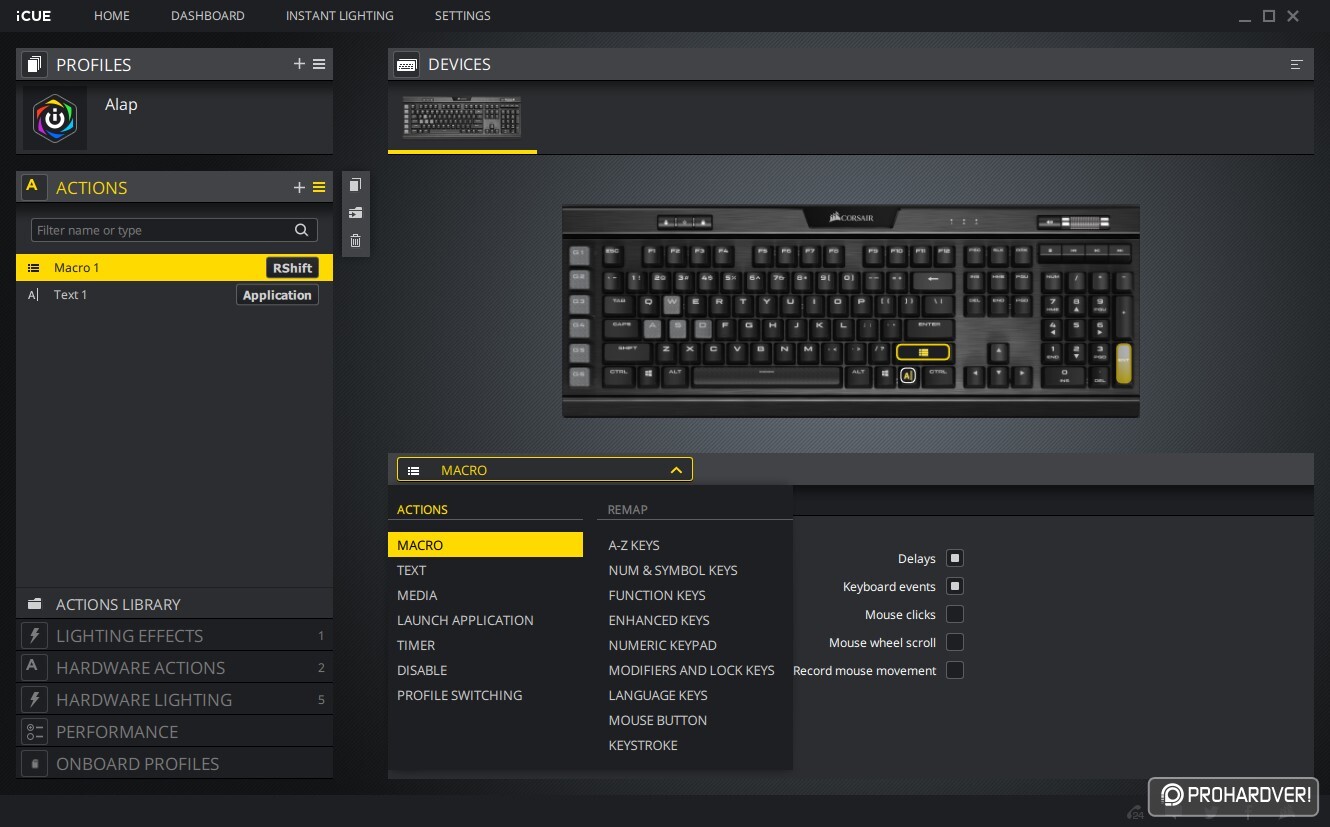The height and width of the screenshot is (827, 1330).
Task: Select the Alap profile icon
Action: click(x=55, y=118)
